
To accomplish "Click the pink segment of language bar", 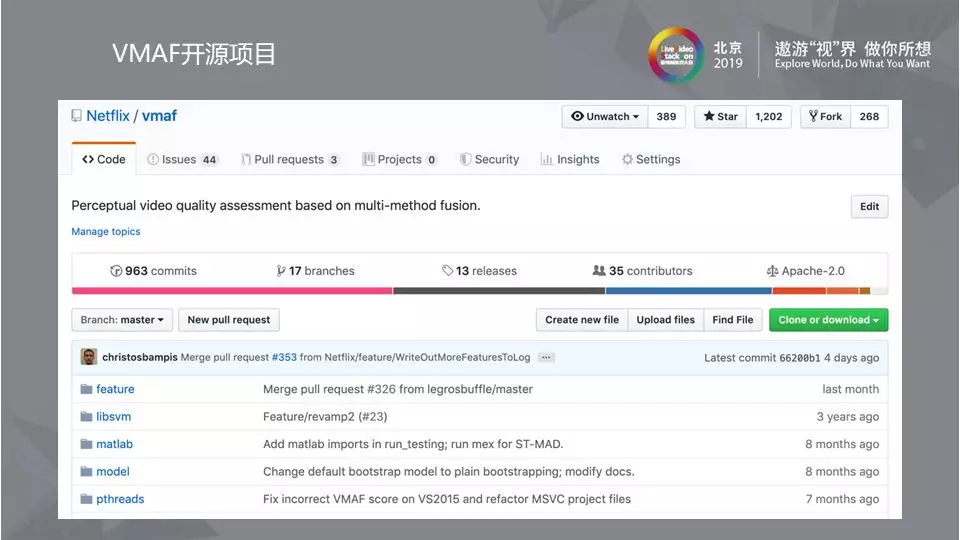I will pyautogui.click(x=232, y=291).
